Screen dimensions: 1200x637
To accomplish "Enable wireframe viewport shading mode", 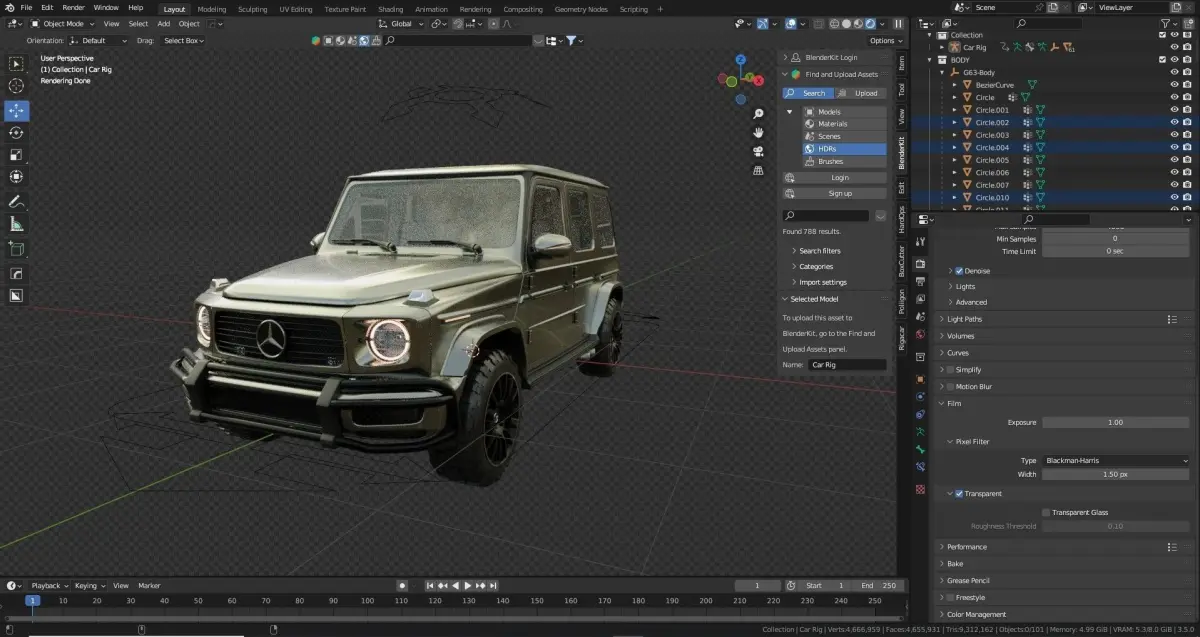I will (x=834, y=23).
